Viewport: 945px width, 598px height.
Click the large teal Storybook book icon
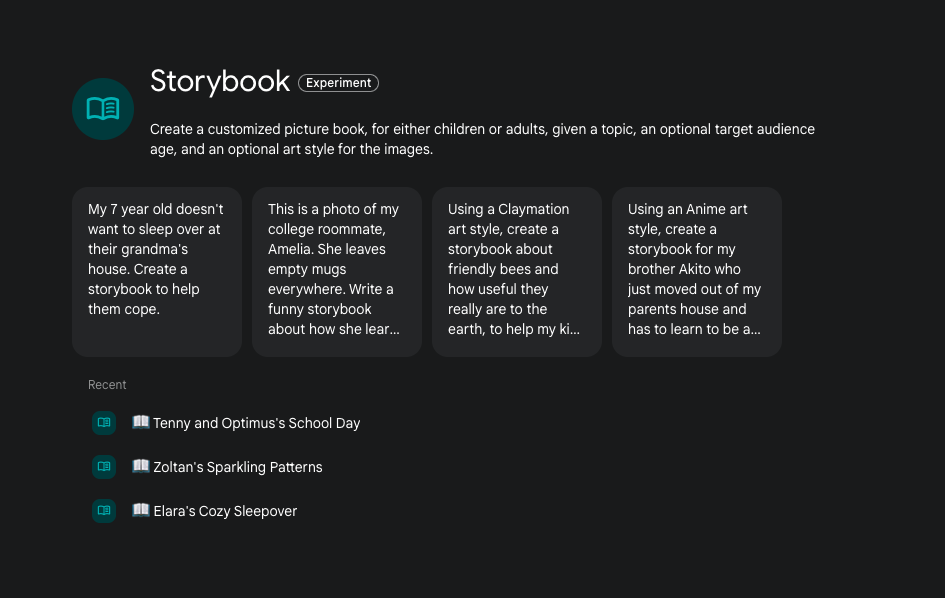pyautogui.click(x=103, y=109)
